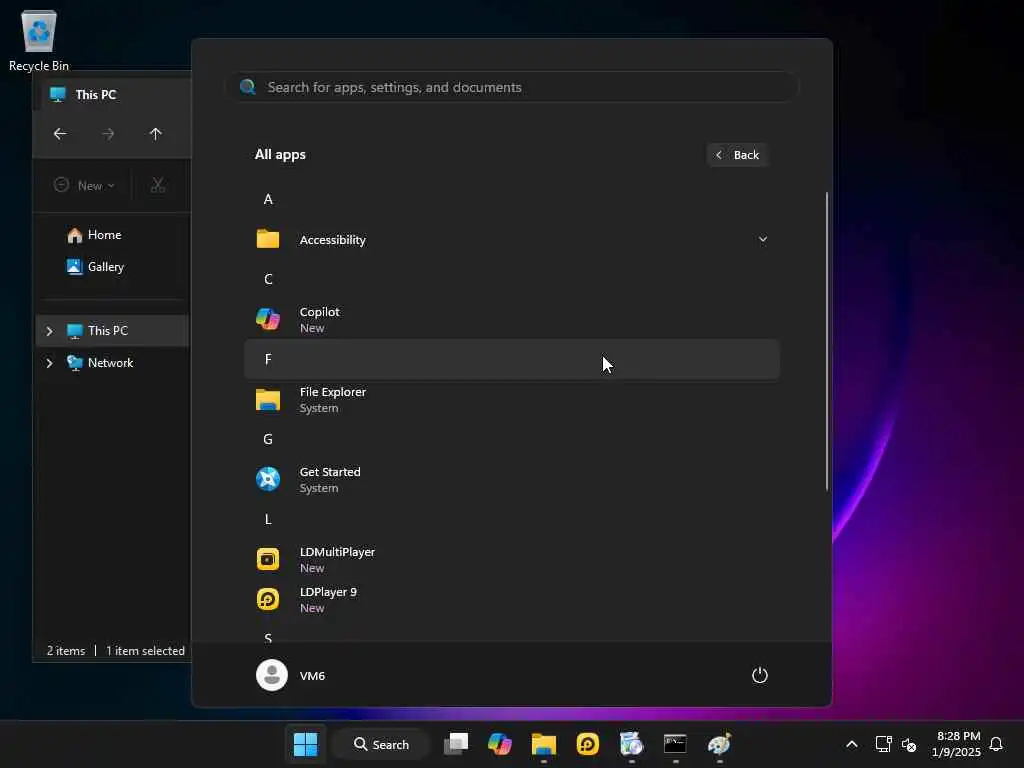Open the Accessibility folder icon

[268, 239]
